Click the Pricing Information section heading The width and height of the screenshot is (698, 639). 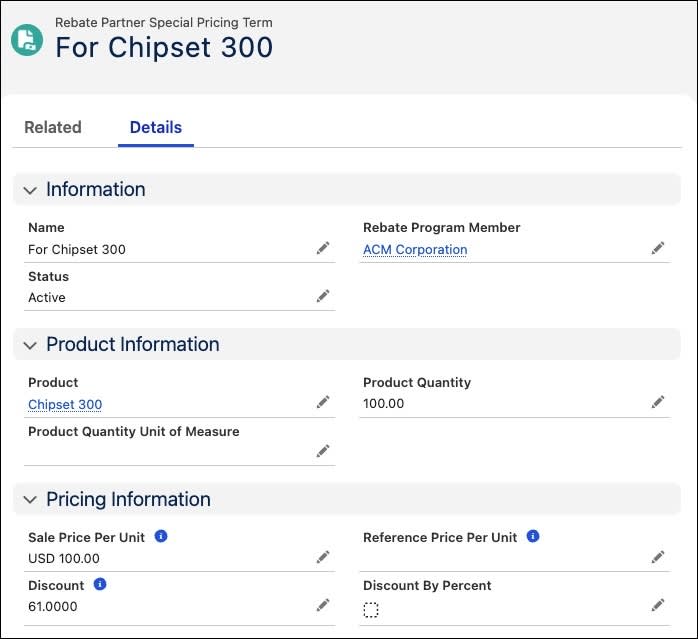coord(128,499)
